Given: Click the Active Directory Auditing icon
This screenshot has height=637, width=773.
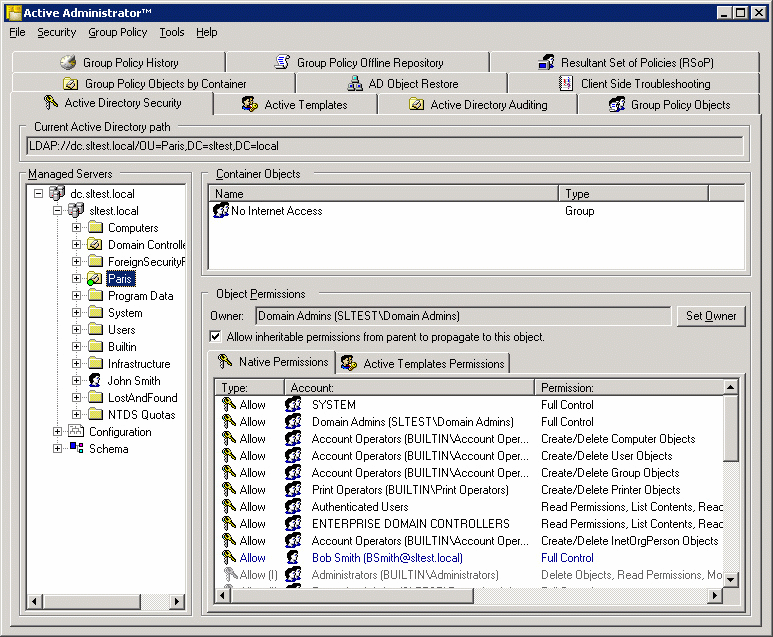Looking at the screenshot, I should pos(417,105).
